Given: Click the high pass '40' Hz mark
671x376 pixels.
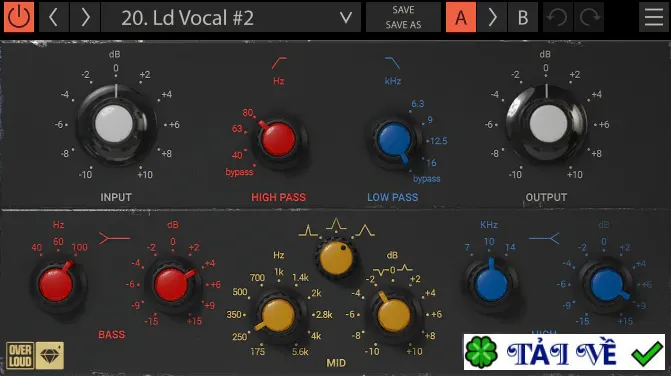Looking at the screenshot, I should pos(237,155).
